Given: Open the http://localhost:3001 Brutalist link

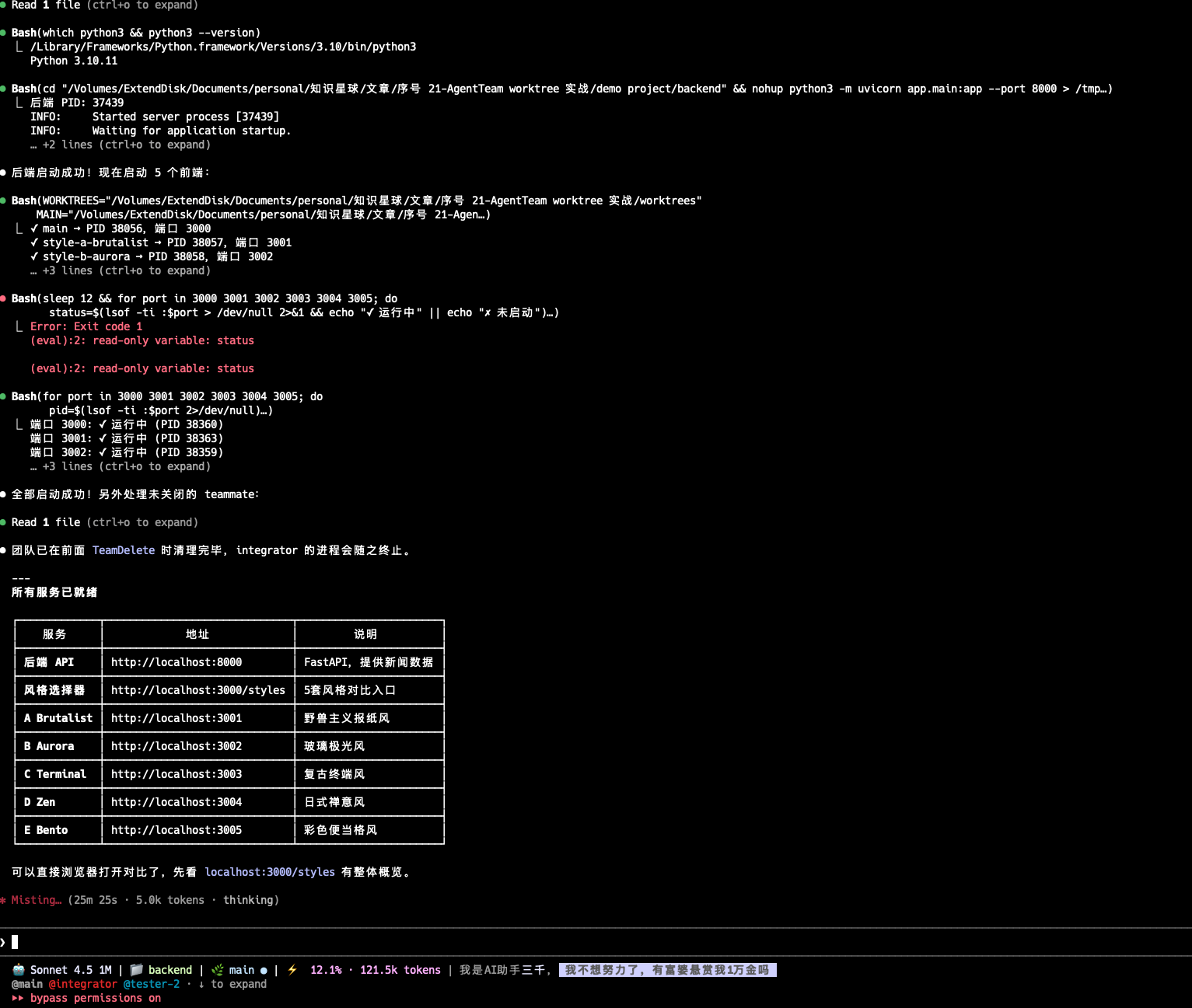Looking at the screenshot, I should pyautogui.click(x=177, y=718).
